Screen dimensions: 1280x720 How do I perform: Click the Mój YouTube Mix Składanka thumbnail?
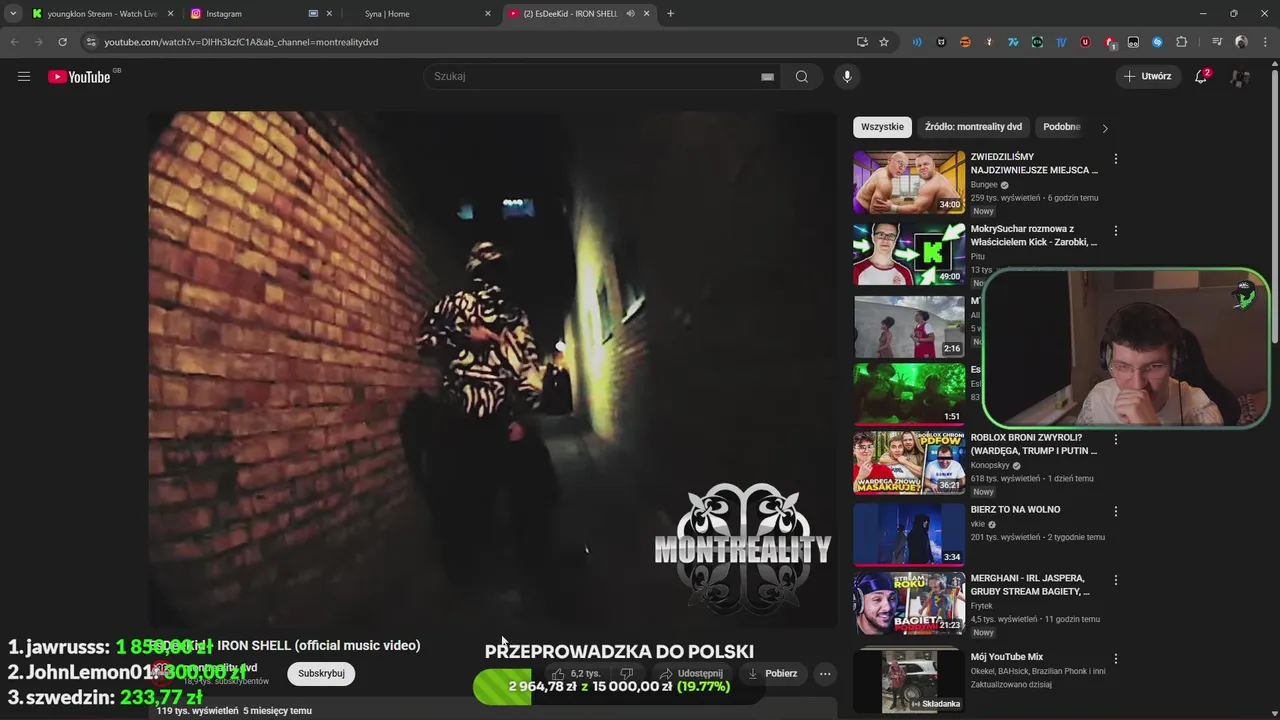click(909, 681)
